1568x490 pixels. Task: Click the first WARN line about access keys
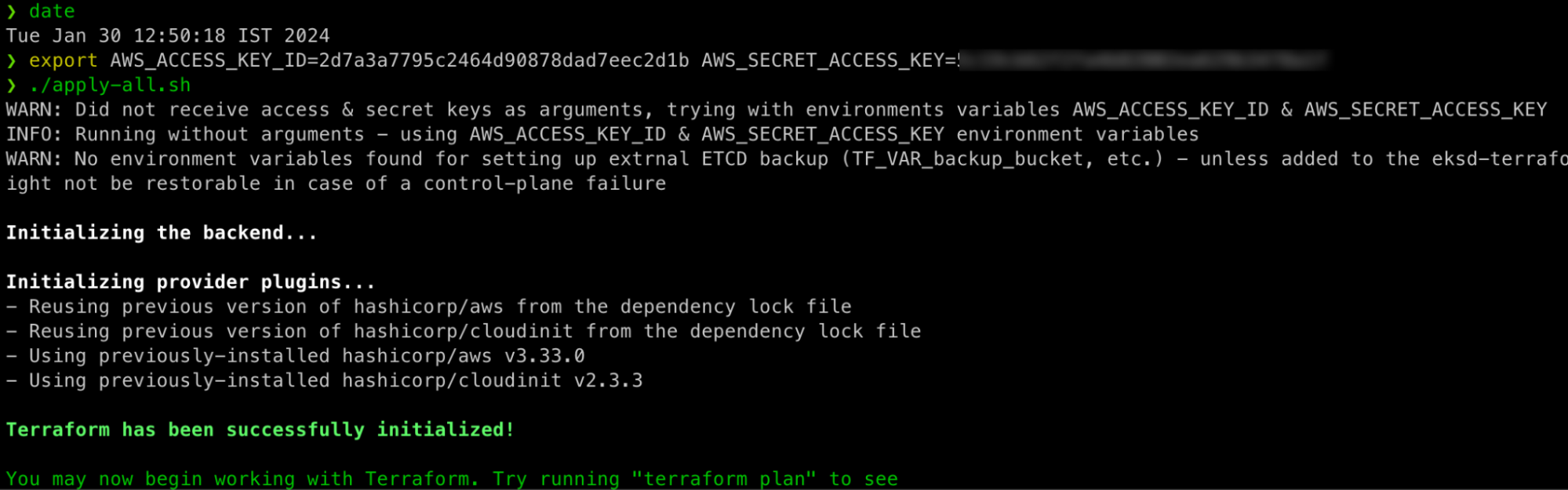[x=777, y=110]
